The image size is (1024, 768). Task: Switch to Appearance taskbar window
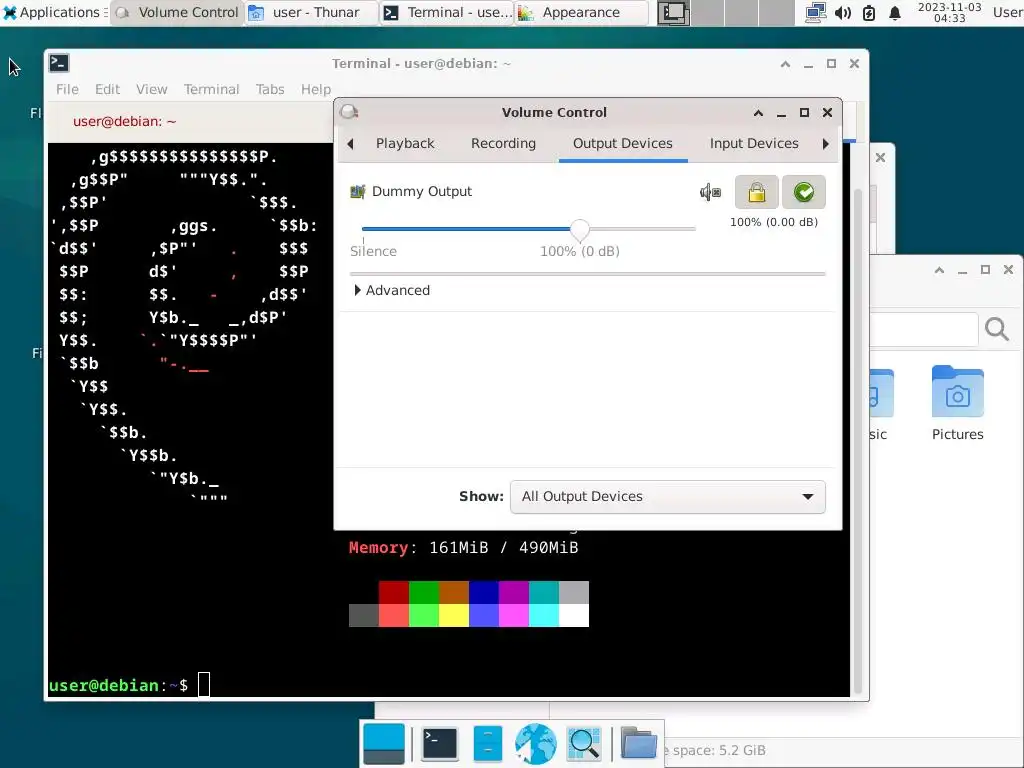[x=581, y=12]
